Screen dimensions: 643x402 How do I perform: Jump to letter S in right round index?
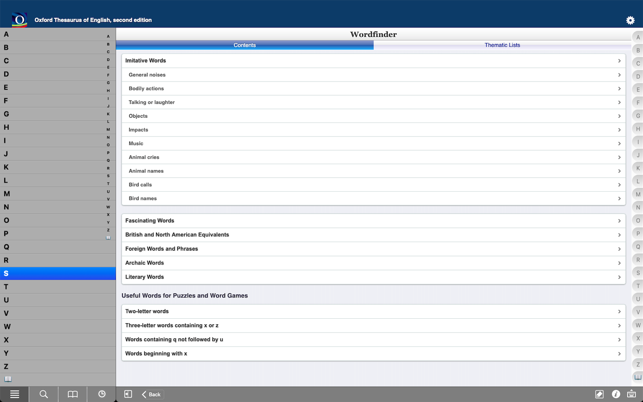(638, 272)
